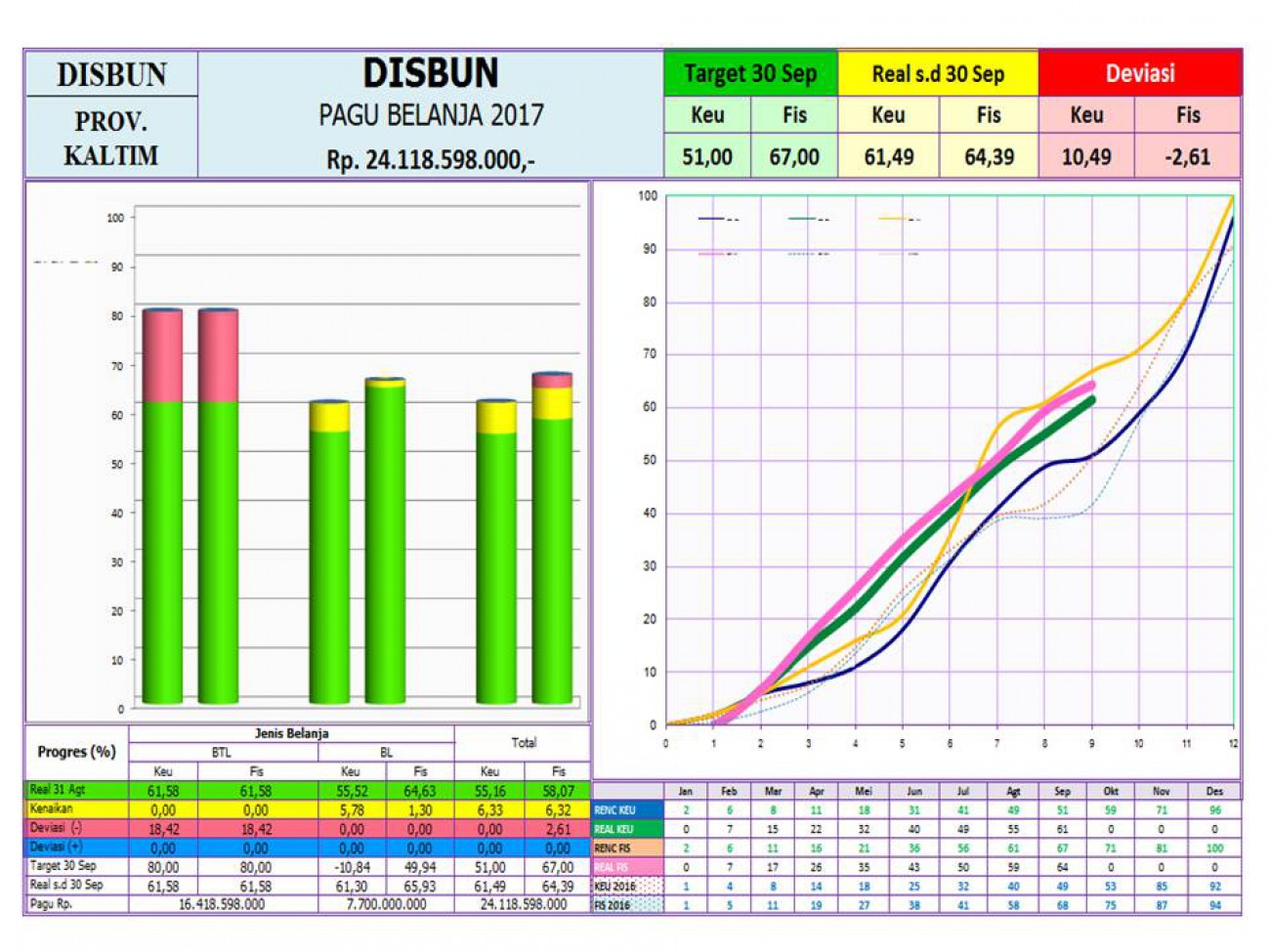
Task: Select the '61,30' cell in Real s.d 30 Sep row
Action: (x=352, y=886)
